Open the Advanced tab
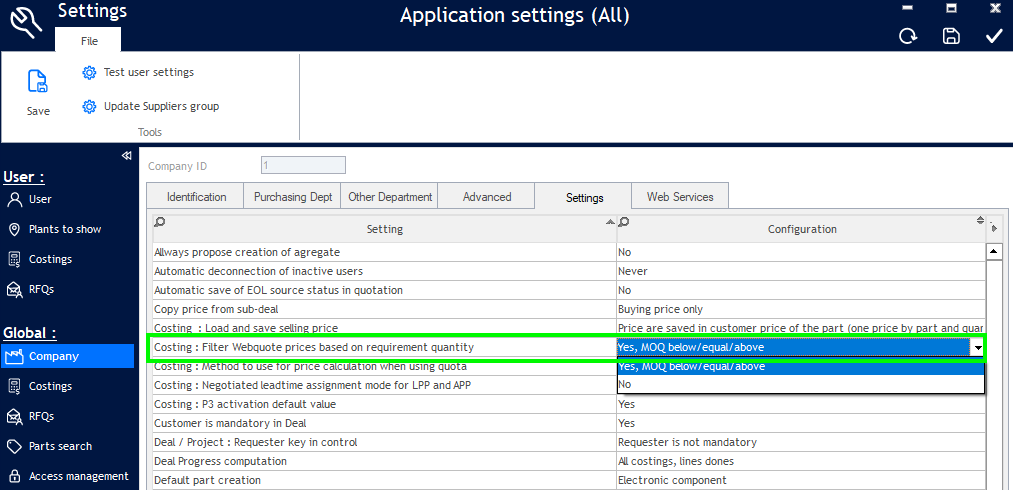 487,197
